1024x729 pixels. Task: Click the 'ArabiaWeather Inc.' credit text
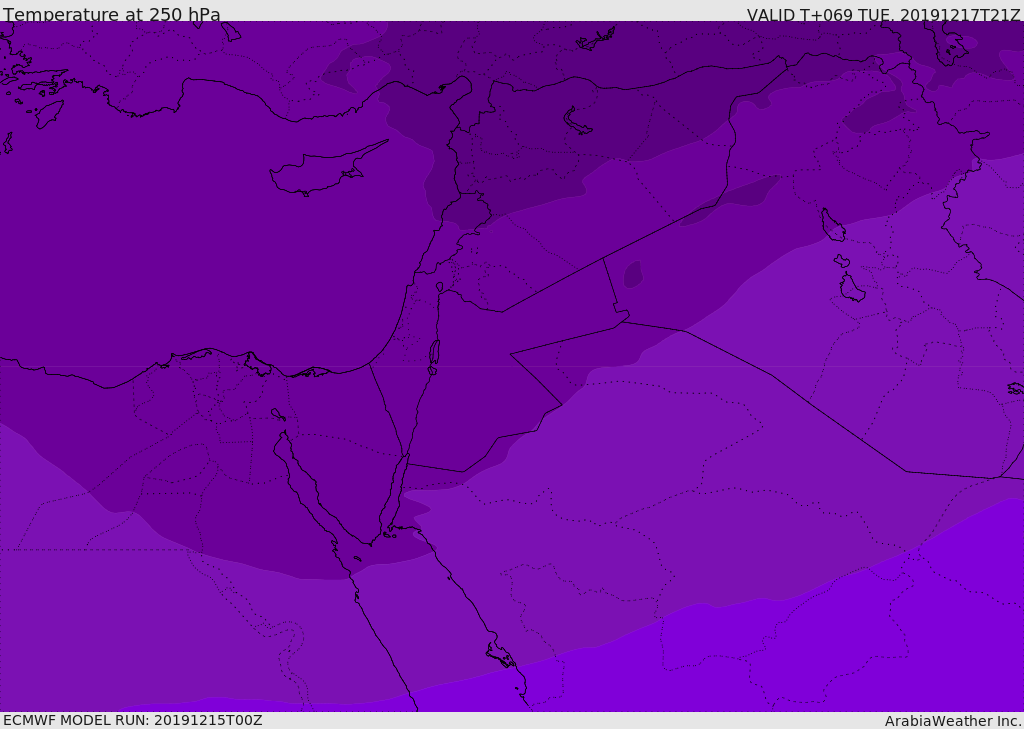(x=953, y=721)
